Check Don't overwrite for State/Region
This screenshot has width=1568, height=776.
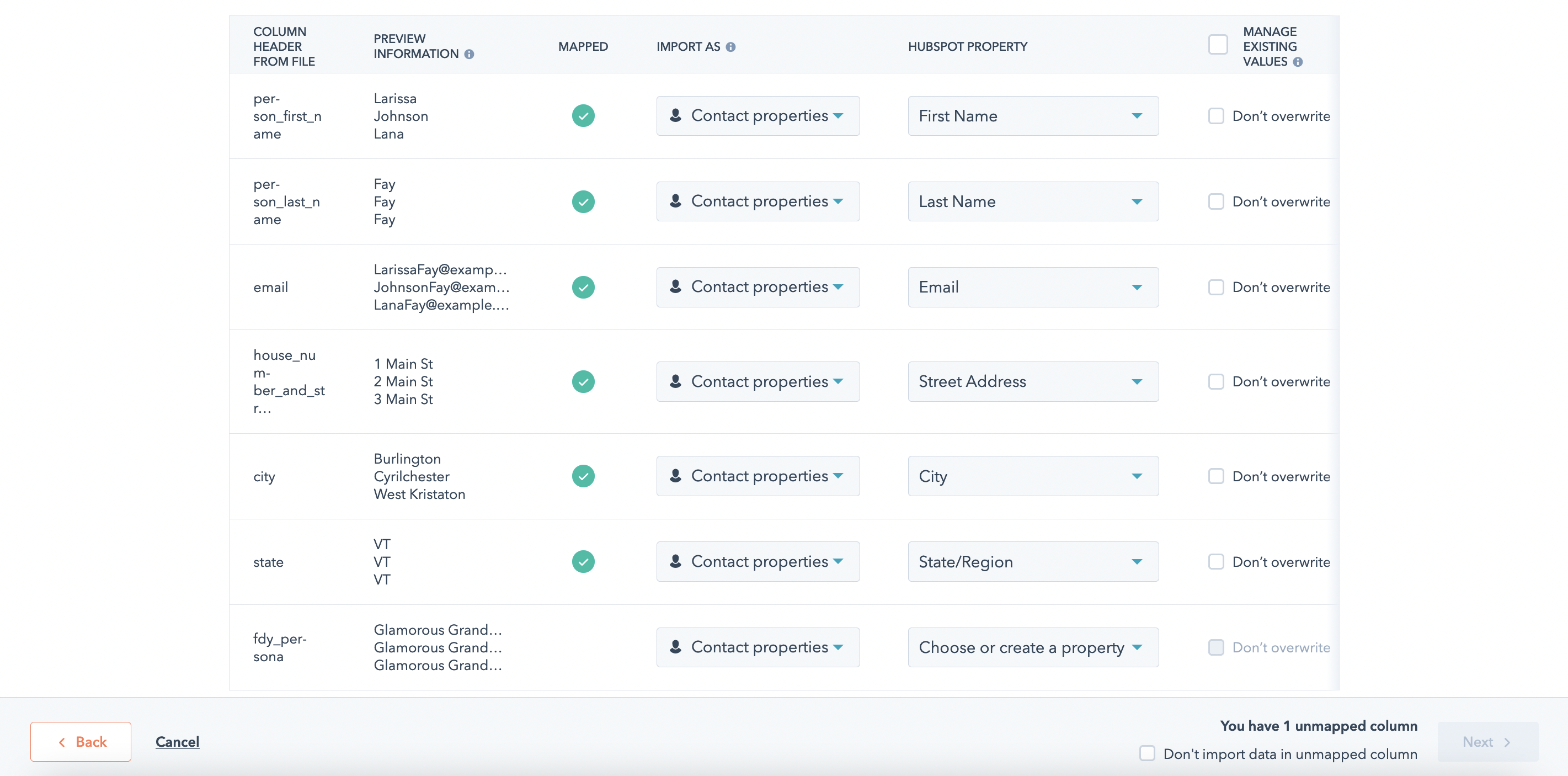(x=1216, y=561)
